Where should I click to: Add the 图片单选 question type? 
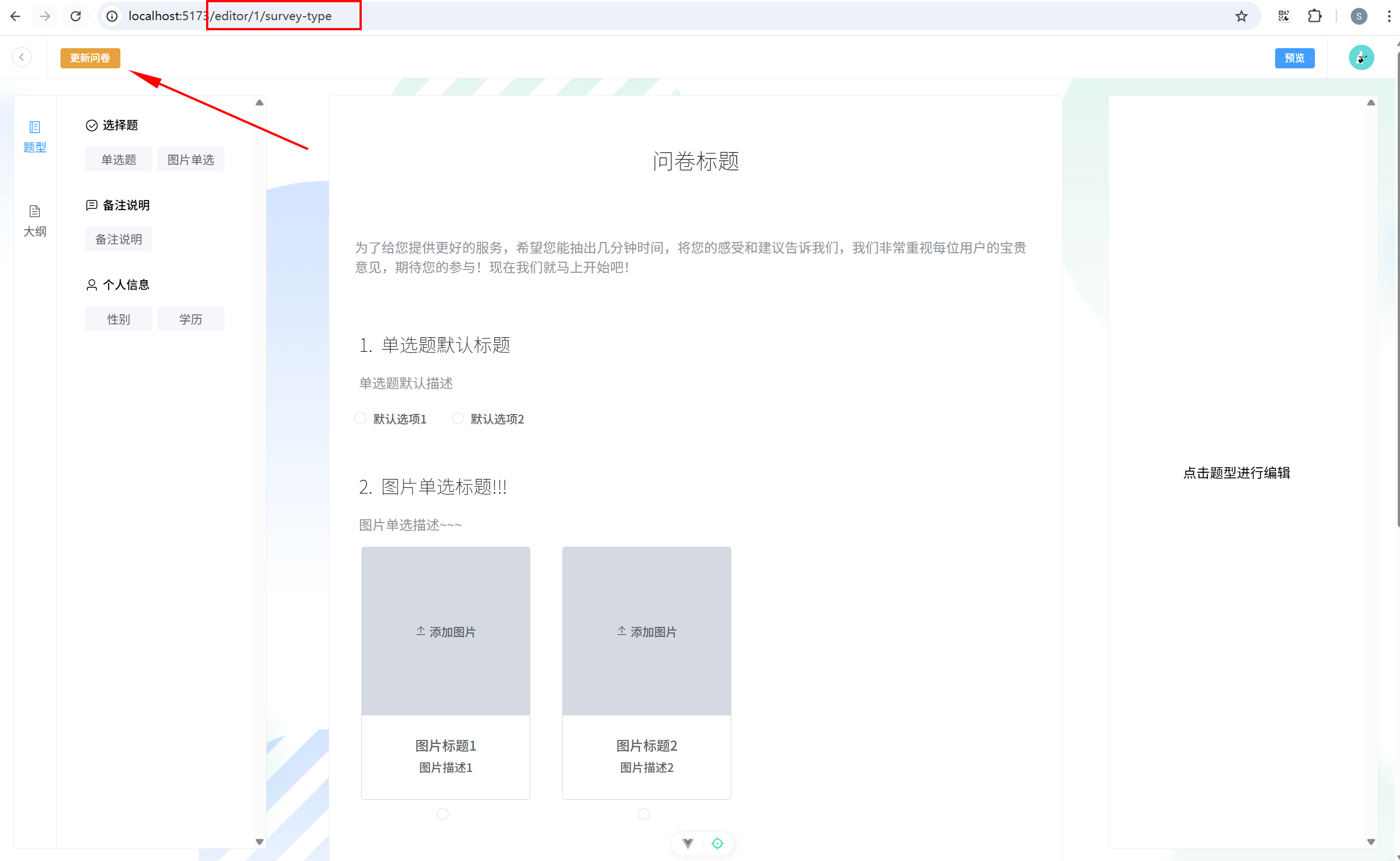(x=190, y=160)
